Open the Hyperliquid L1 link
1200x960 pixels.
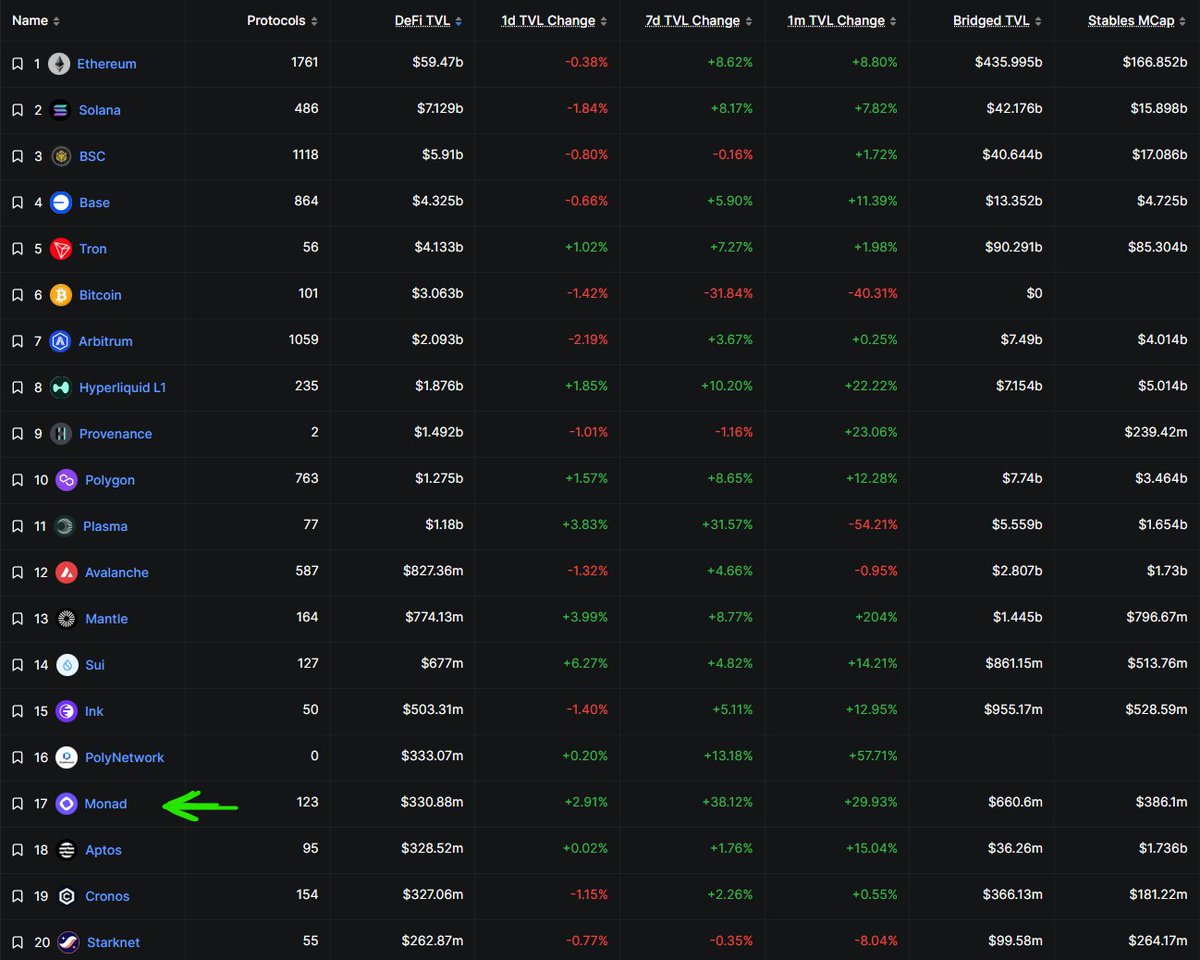point(123,387)
